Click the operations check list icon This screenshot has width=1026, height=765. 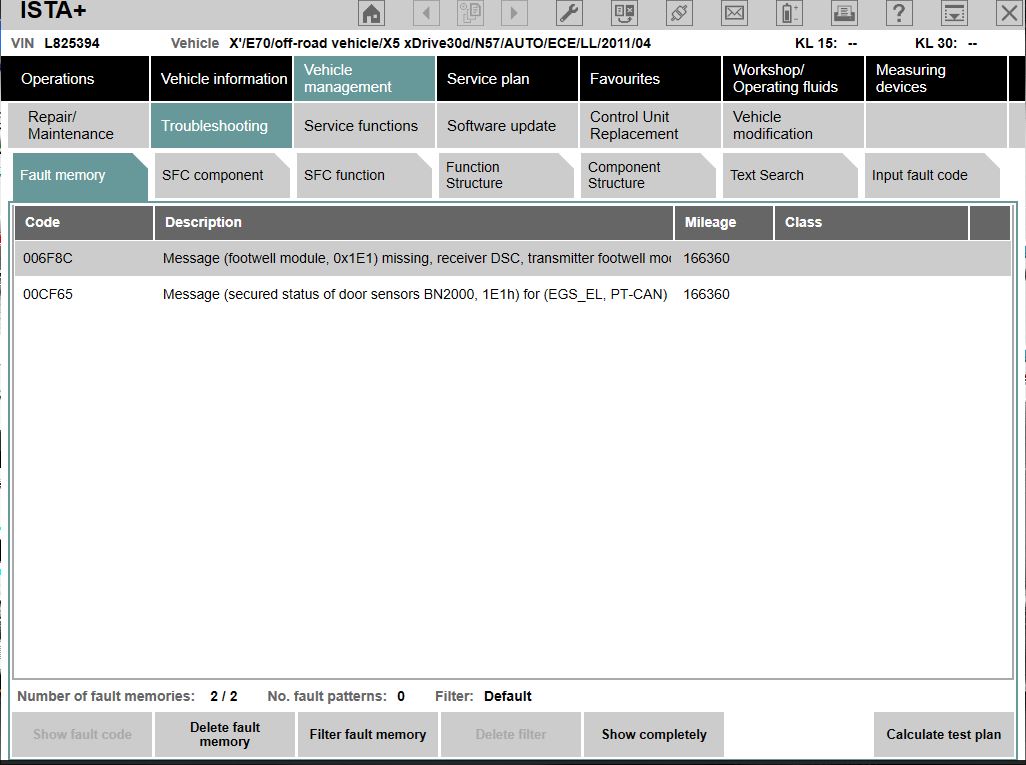625,13
